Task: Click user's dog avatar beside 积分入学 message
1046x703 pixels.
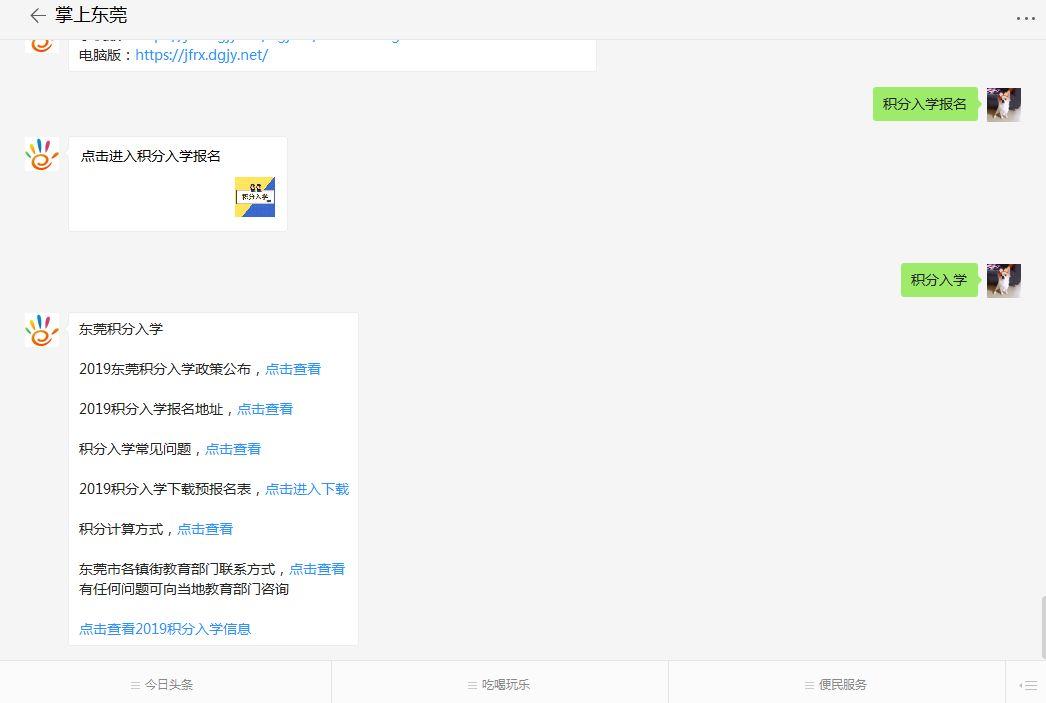Action: click(x=1003, y=280)
